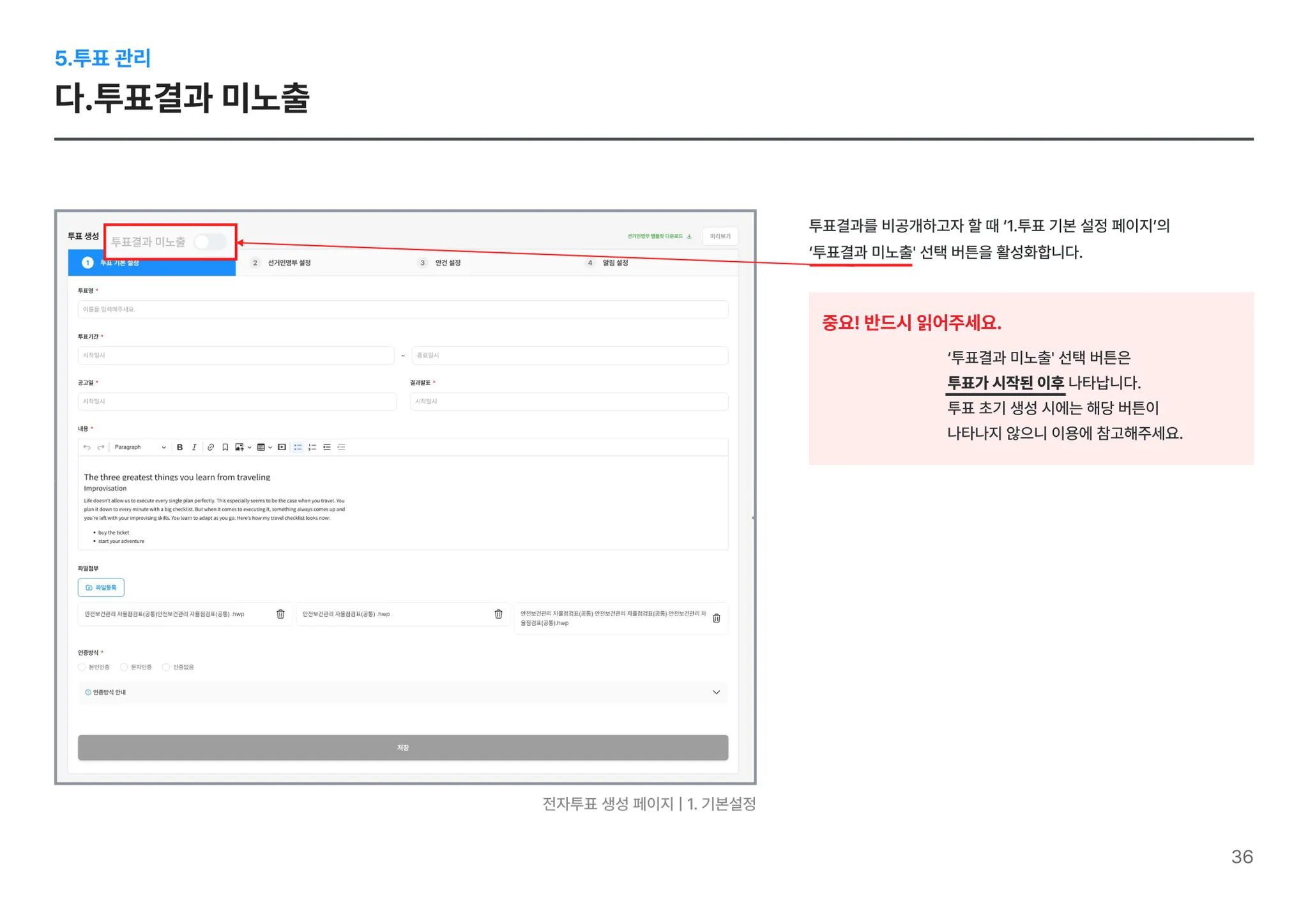Choose the 인증없음 radio option
This screenshot has height=924, width=1308.
click(166, 667)
